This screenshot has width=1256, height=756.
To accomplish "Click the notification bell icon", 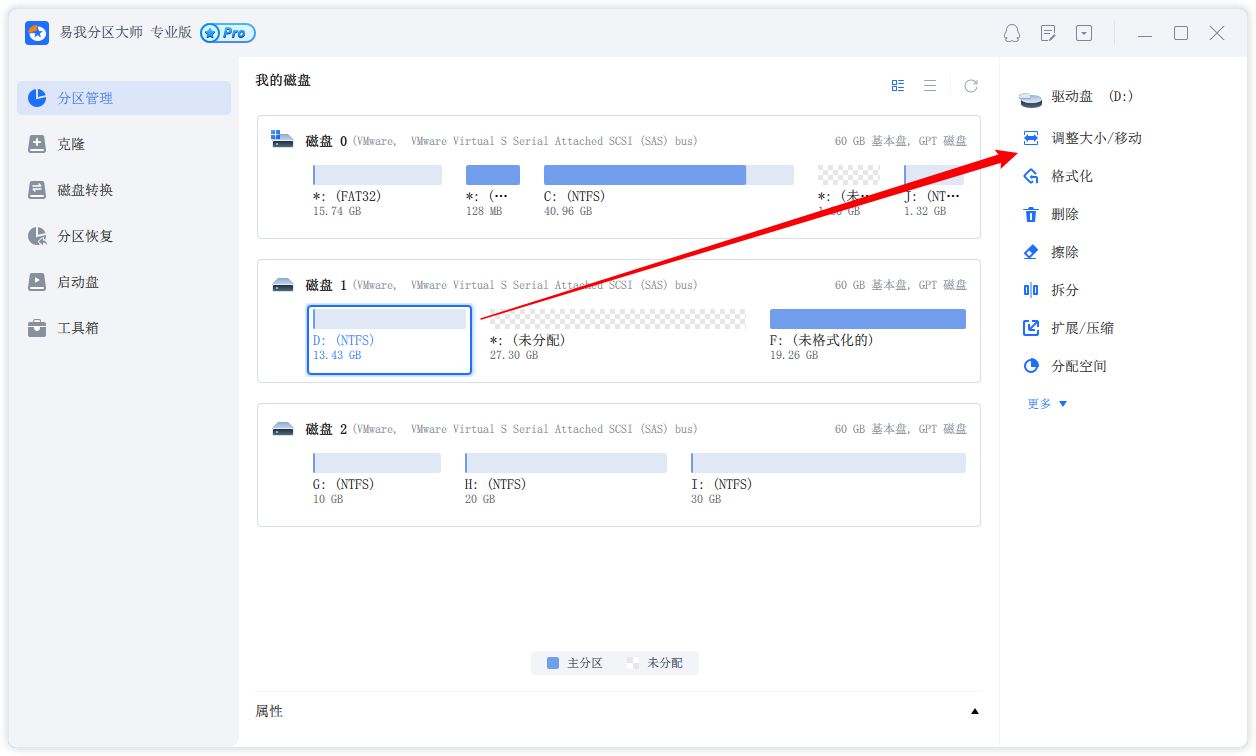I will [x=1012, y=33].
